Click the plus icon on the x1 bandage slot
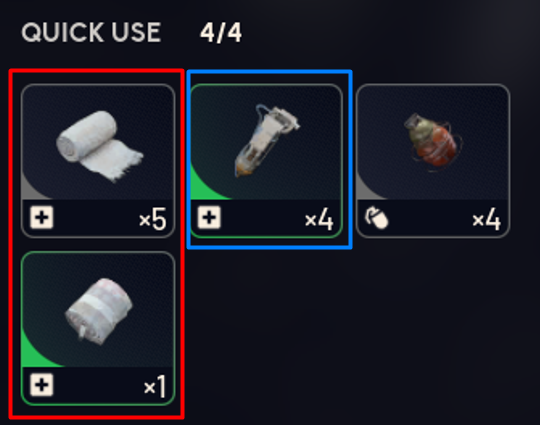Image resolution: width=540 pixels, height=425 pixels. 42,385
